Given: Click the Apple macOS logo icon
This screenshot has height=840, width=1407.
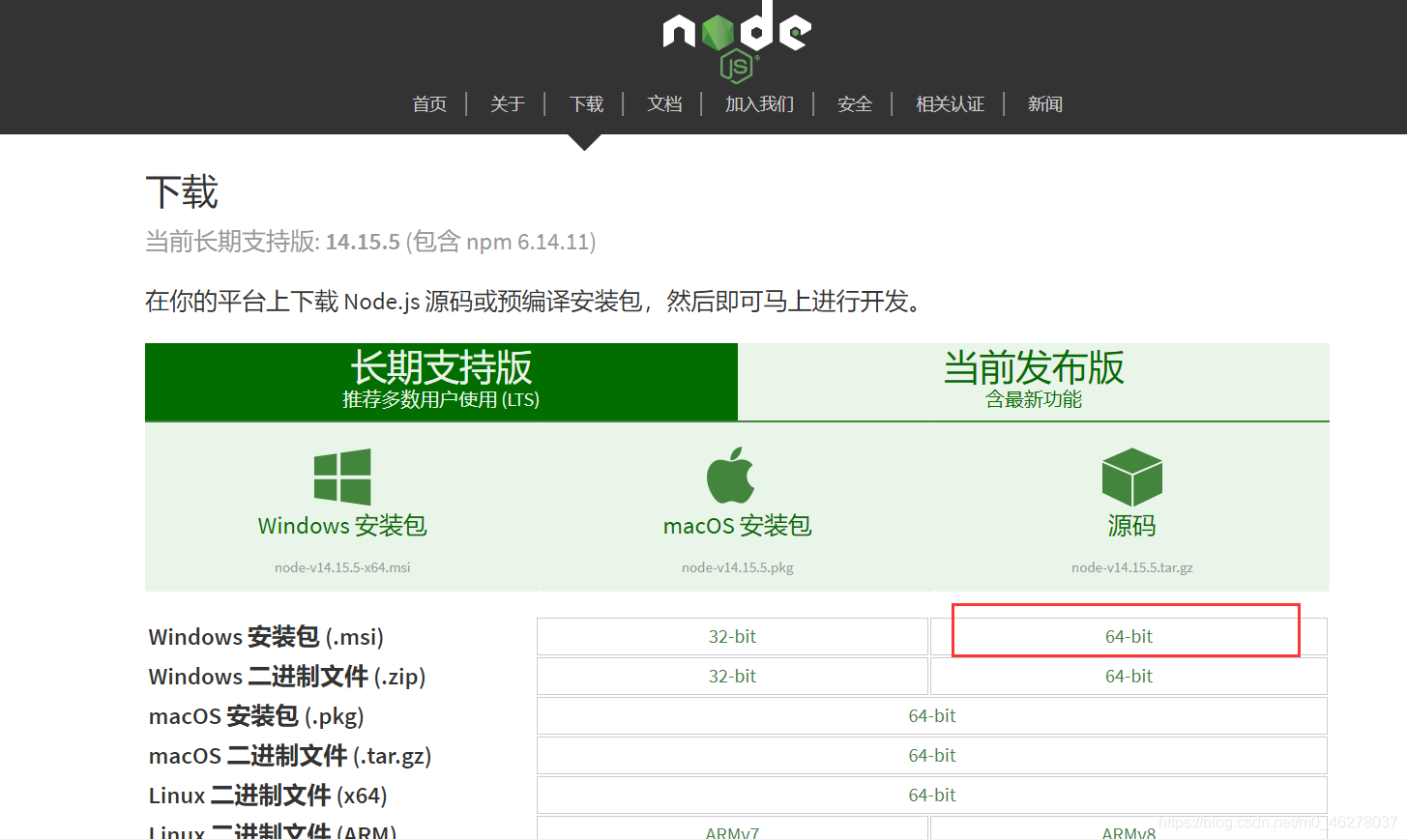Looking at the screenshot, I should (x=730, y=475).
